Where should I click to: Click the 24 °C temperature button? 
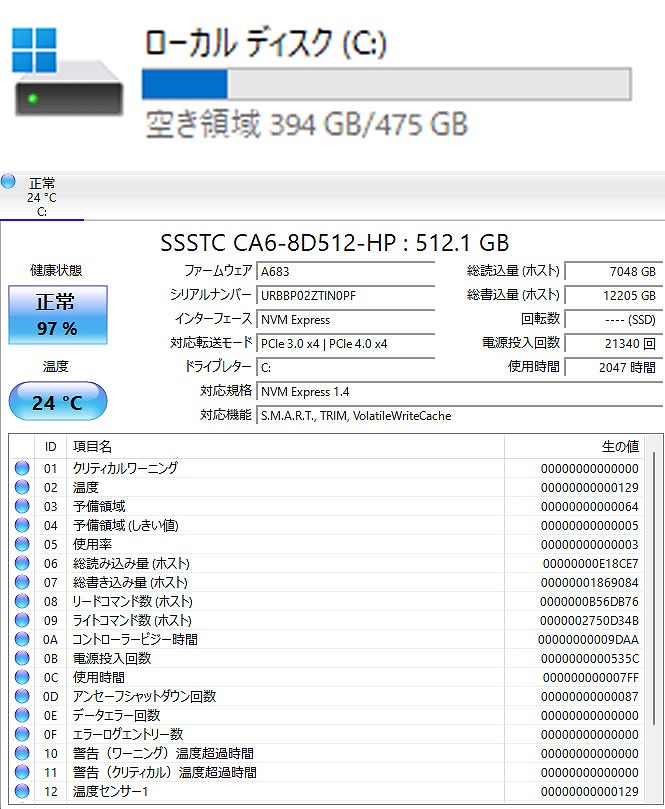coord(57,402)
